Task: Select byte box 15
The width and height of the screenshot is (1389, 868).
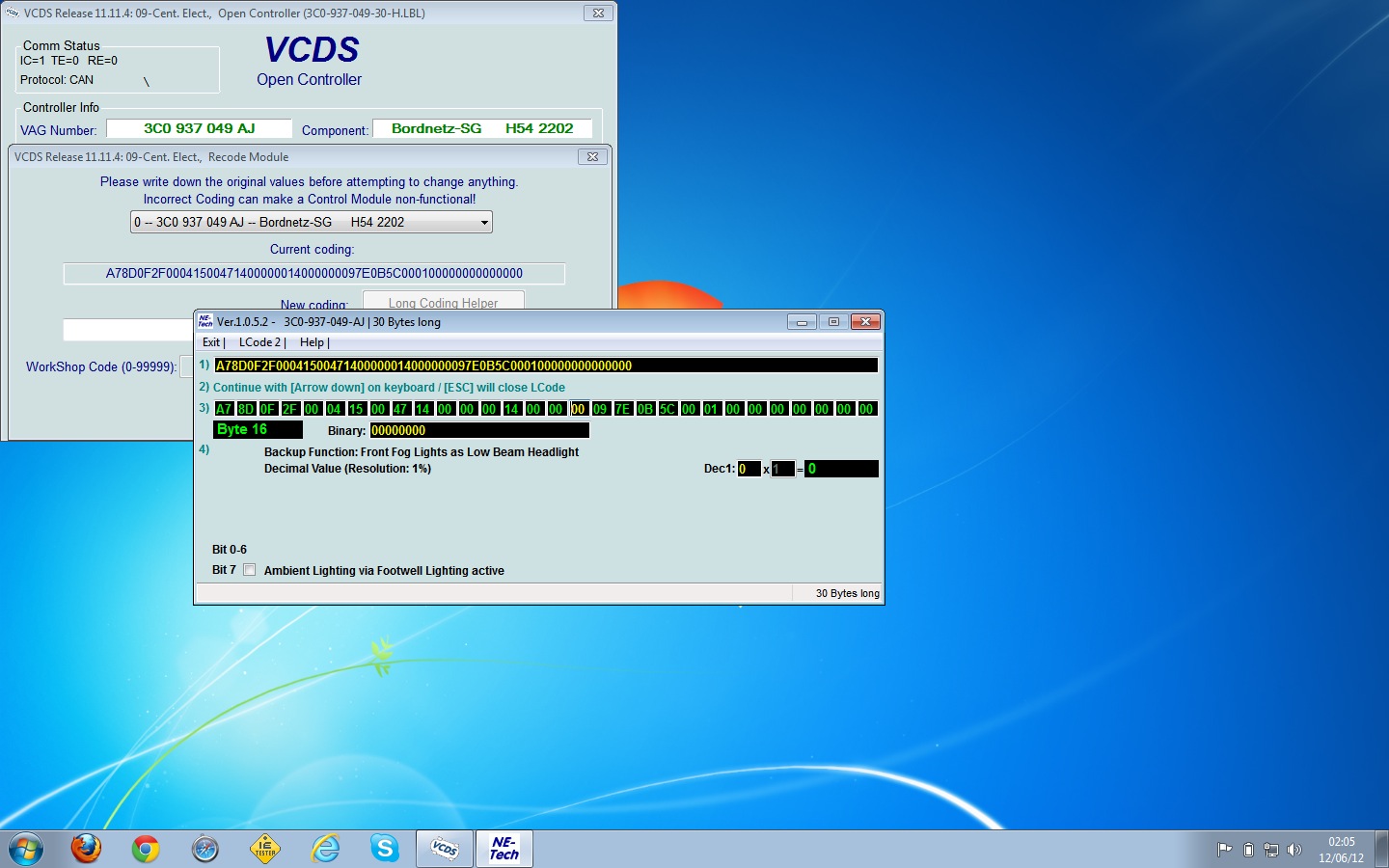Action: [357, 409]
